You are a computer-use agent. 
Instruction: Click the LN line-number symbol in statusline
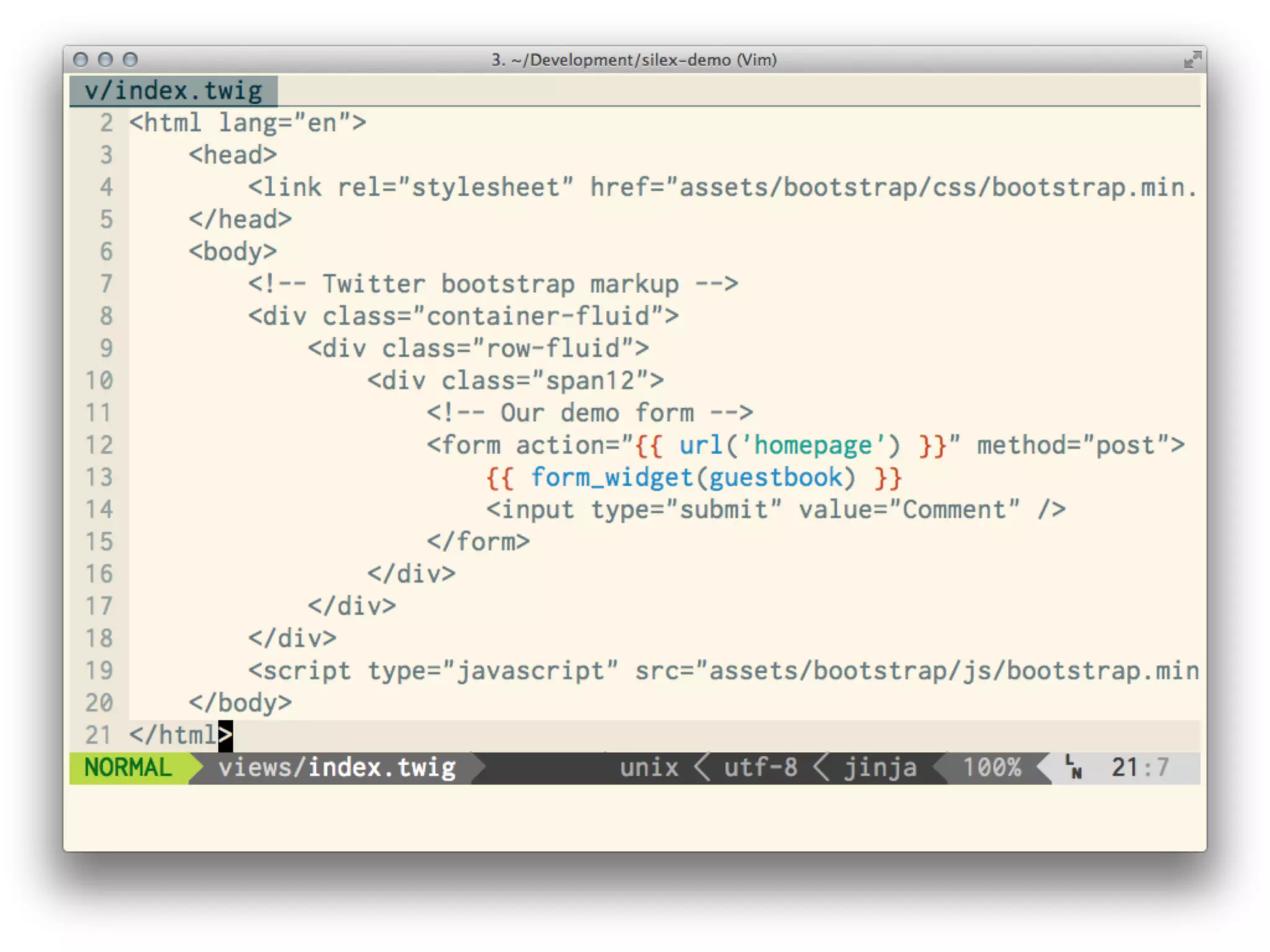pyautogui.click(x=1073, y=767)
